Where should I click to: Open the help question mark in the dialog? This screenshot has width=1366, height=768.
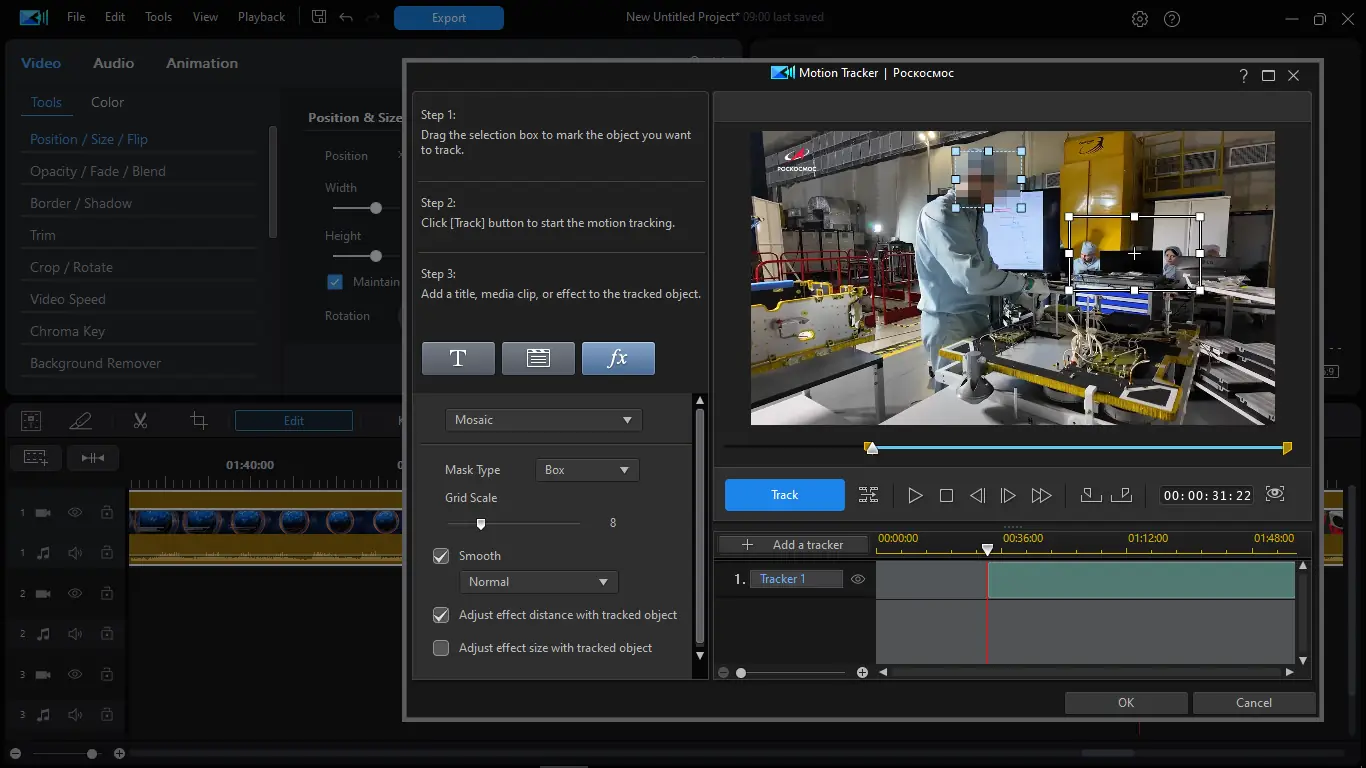pyautogui.click(x=1243, y=75)
